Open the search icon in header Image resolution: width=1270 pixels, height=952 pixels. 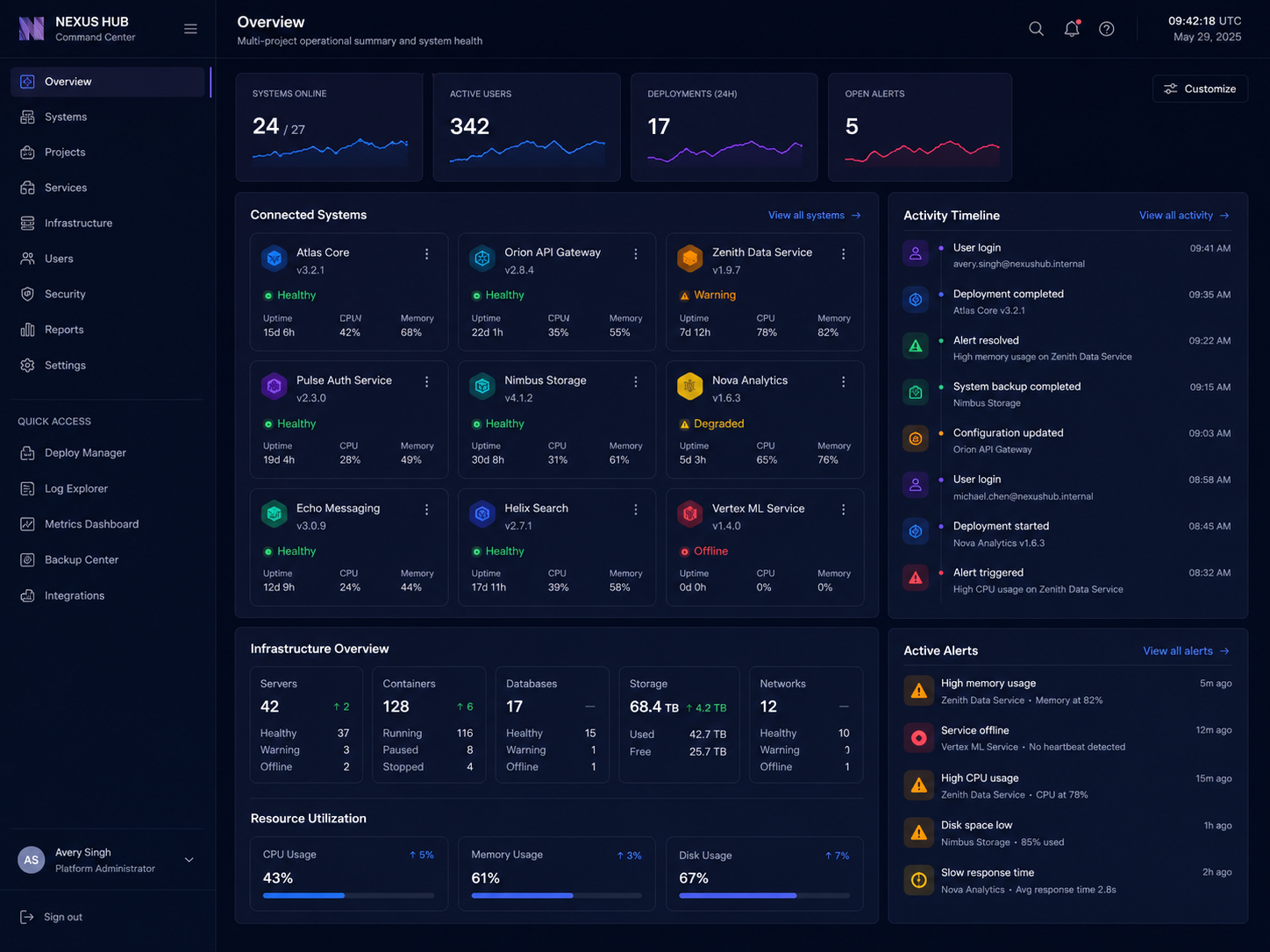click(x=1036, y=29)
